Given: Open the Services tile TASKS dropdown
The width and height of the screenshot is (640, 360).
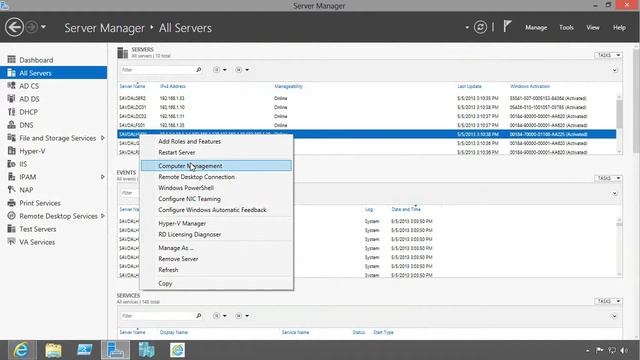Looking at the screenshot, I should (608, 301).
